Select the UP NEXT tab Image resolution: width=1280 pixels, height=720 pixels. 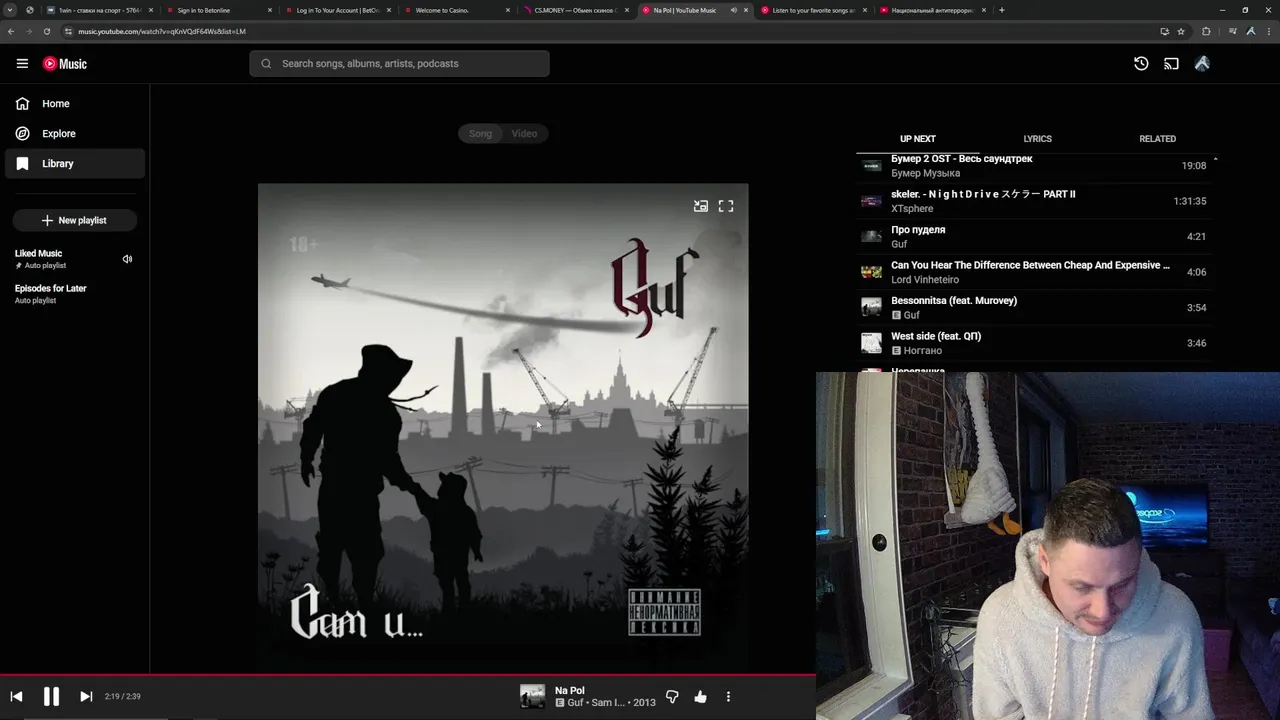(917, 139)
